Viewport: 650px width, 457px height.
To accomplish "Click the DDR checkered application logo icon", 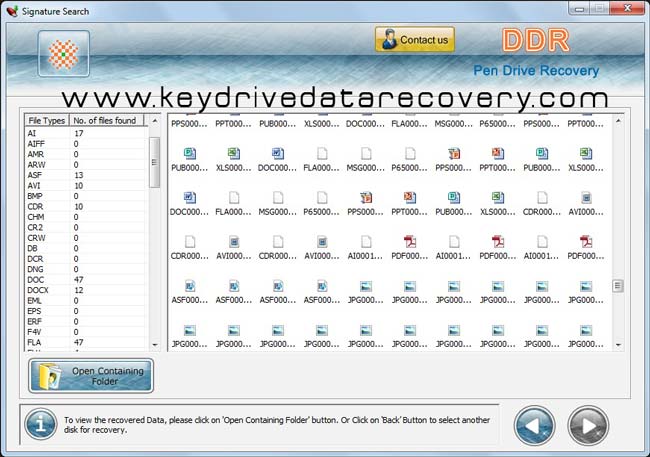I will (x=63, y=53).
